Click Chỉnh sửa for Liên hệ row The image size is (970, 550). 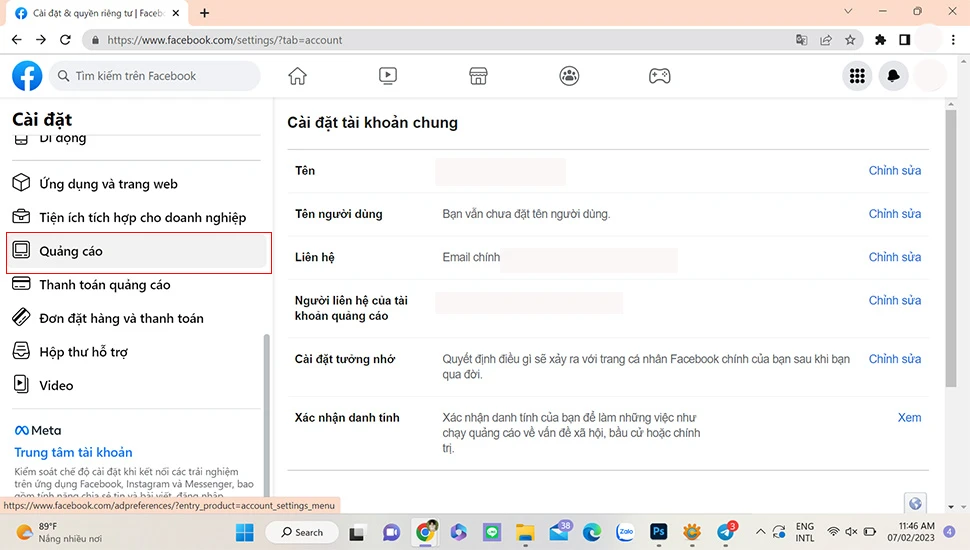click(895, 257)
